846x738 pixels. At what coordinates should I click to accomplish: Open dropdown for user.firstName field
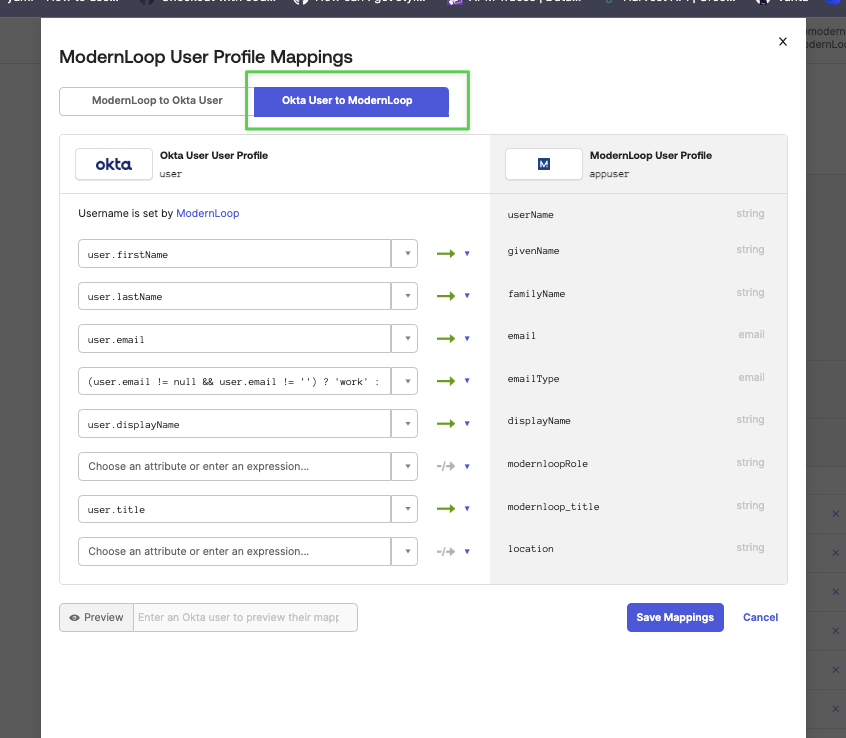click(x=404, y=254)
